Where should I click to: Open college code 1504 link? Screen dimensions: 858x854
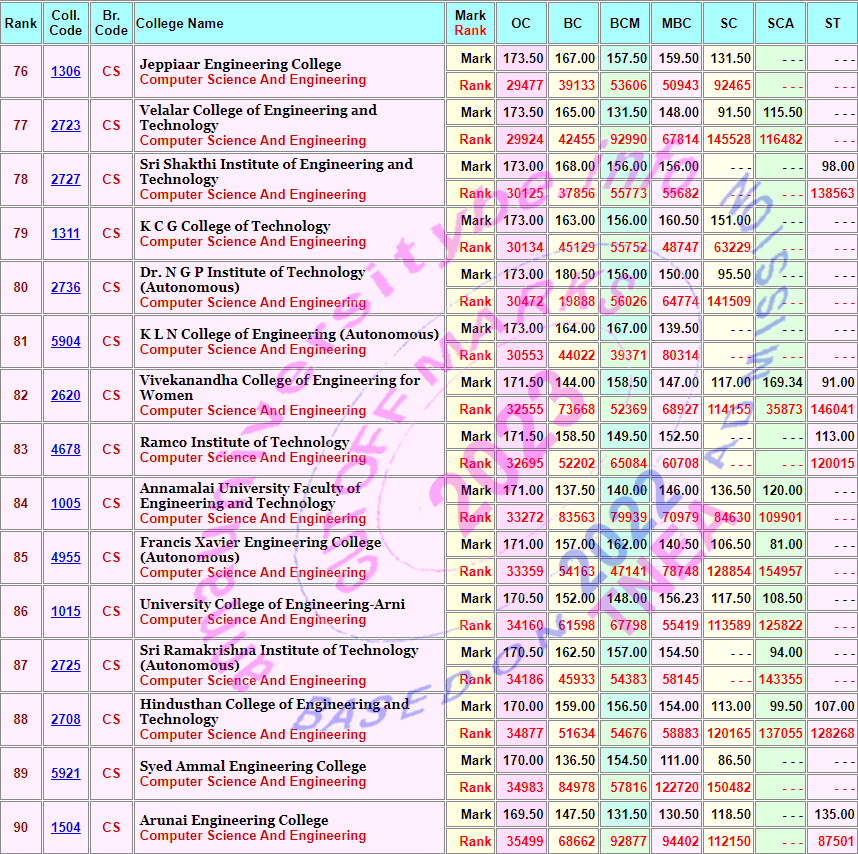pyautogui.click(x=66, y=828)
